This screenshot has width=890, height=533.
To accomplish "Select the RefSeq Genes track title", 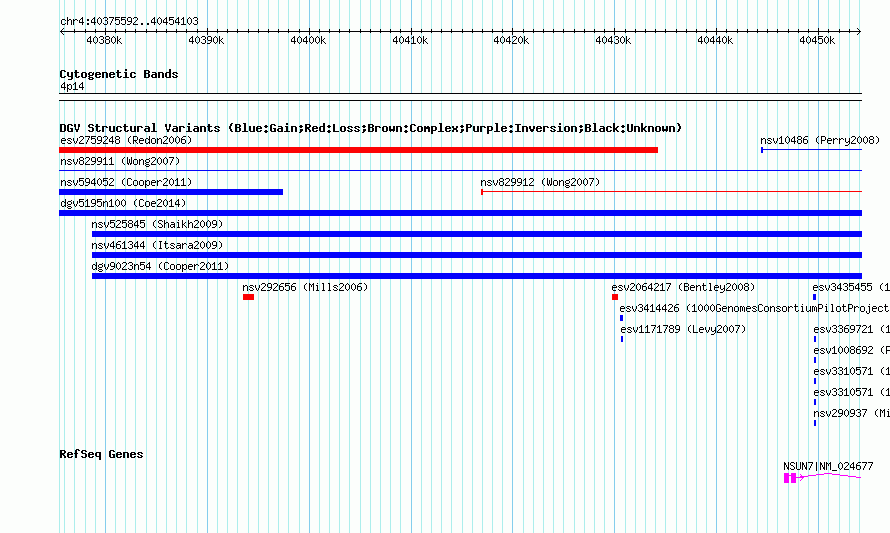I will 102,454.
